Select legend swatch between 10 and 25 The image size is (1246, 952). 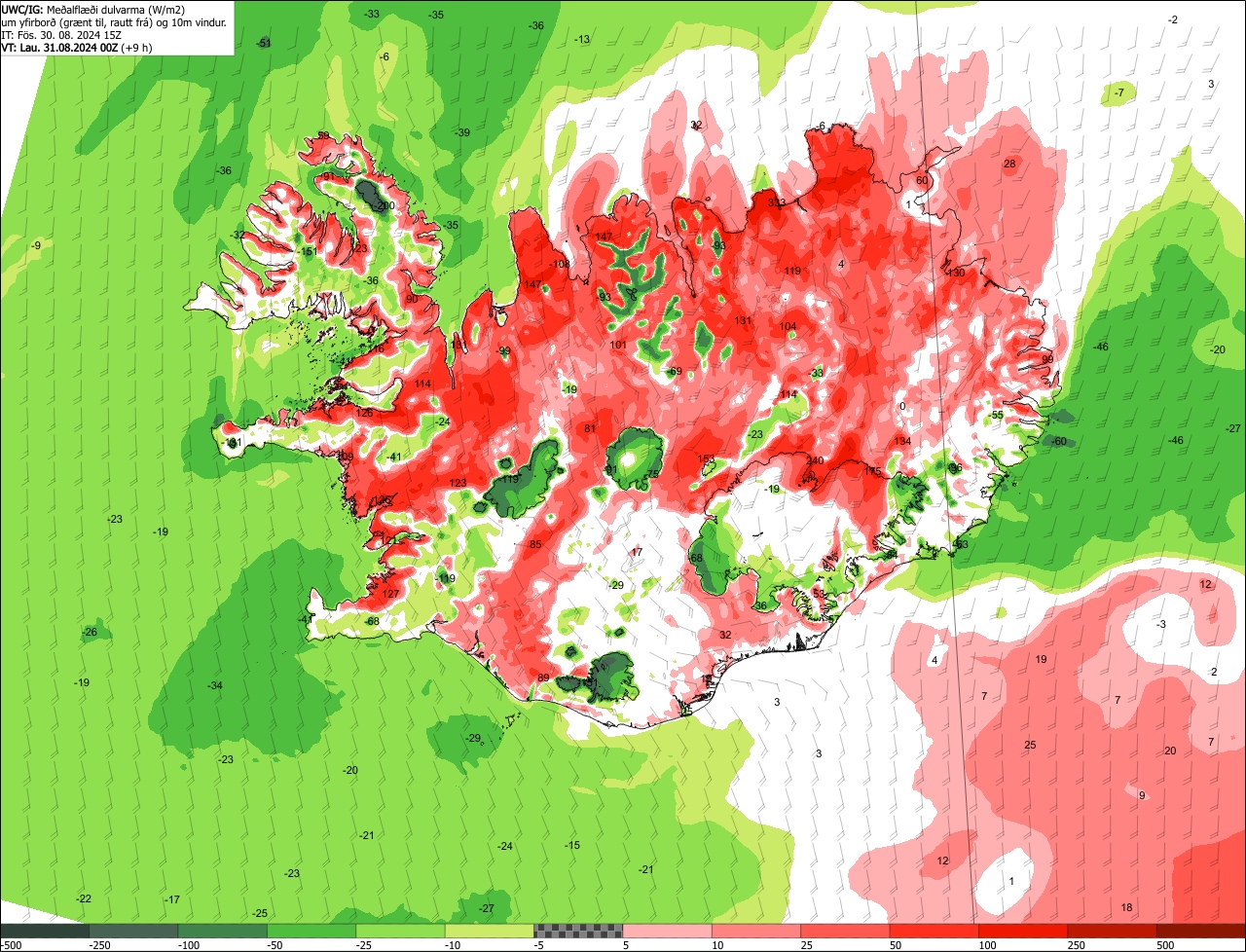(x=755, y=931)
